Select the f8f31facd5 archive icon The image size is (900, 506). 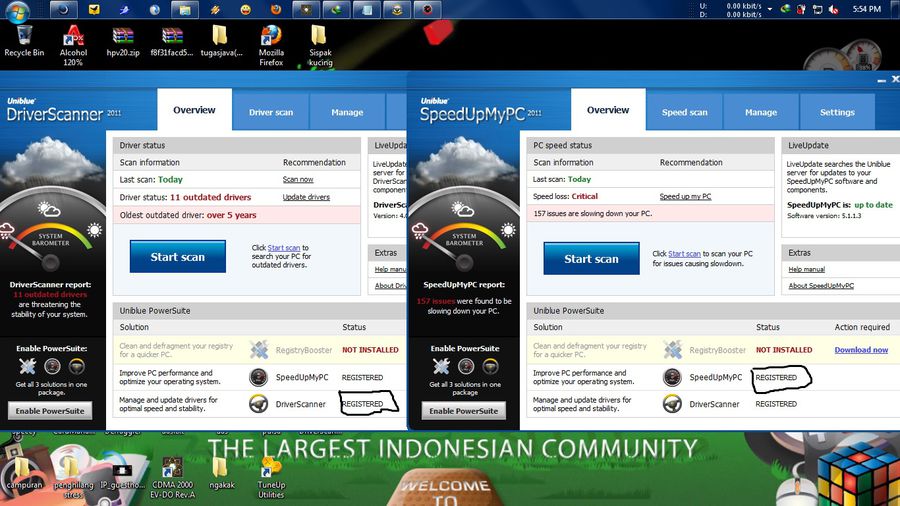[x=172, y=41]
